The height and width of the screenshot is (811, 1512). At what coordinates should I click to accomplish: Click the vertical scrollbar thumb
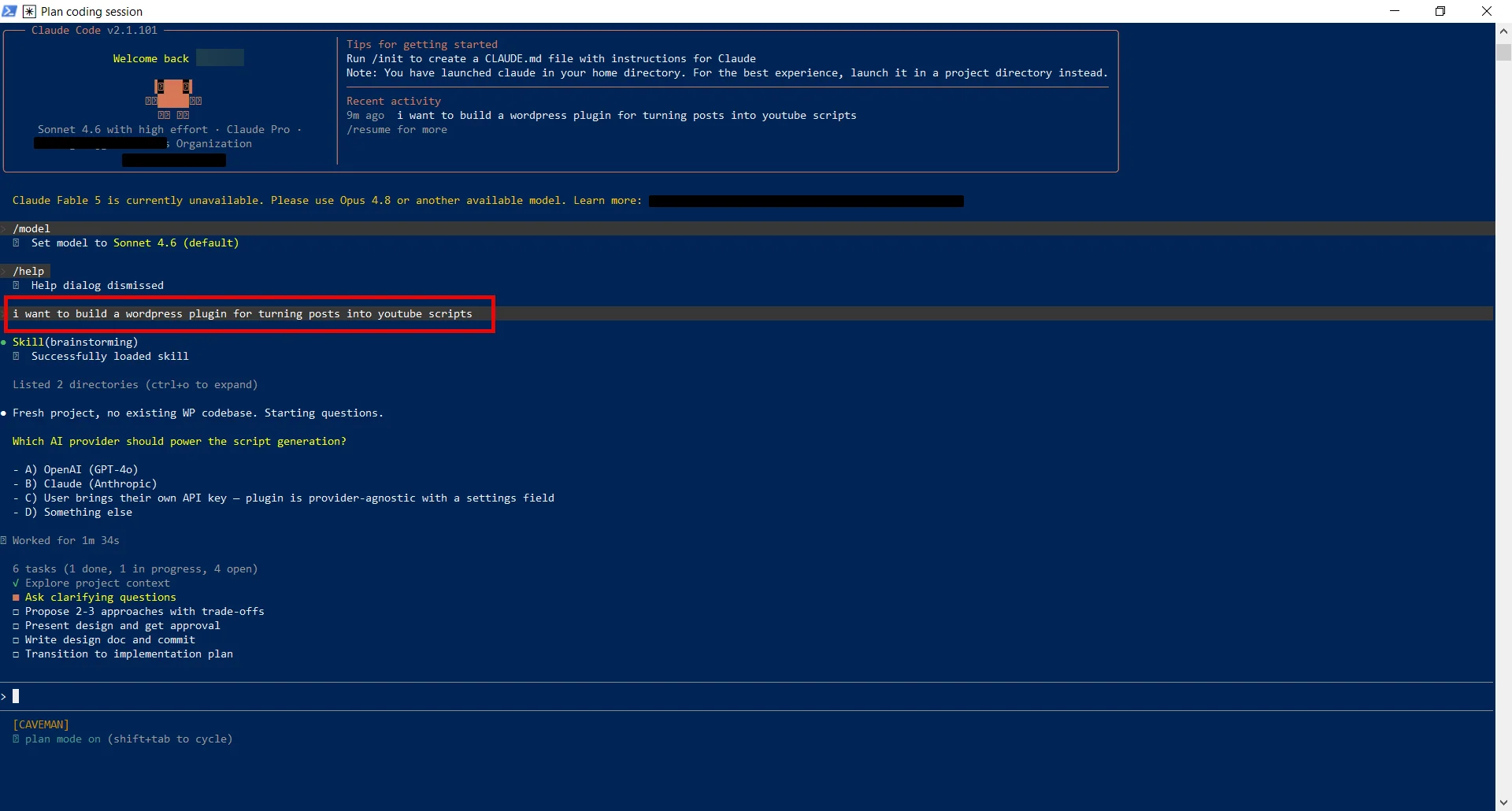point(1503,53)
